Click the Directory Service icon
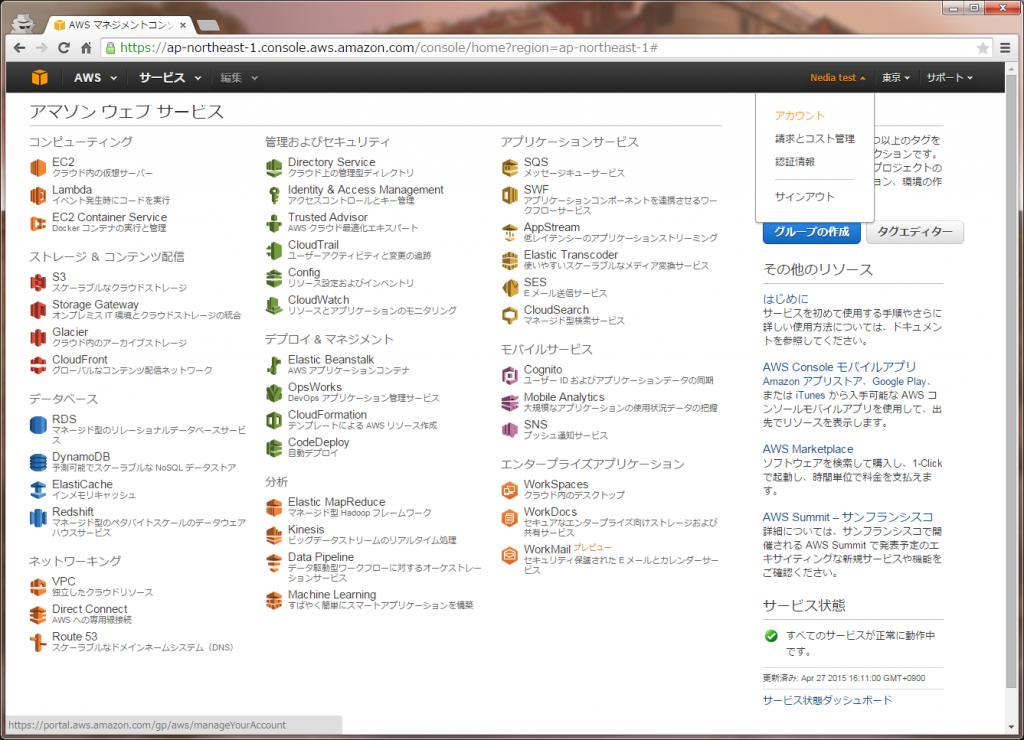 pos(274,168)
